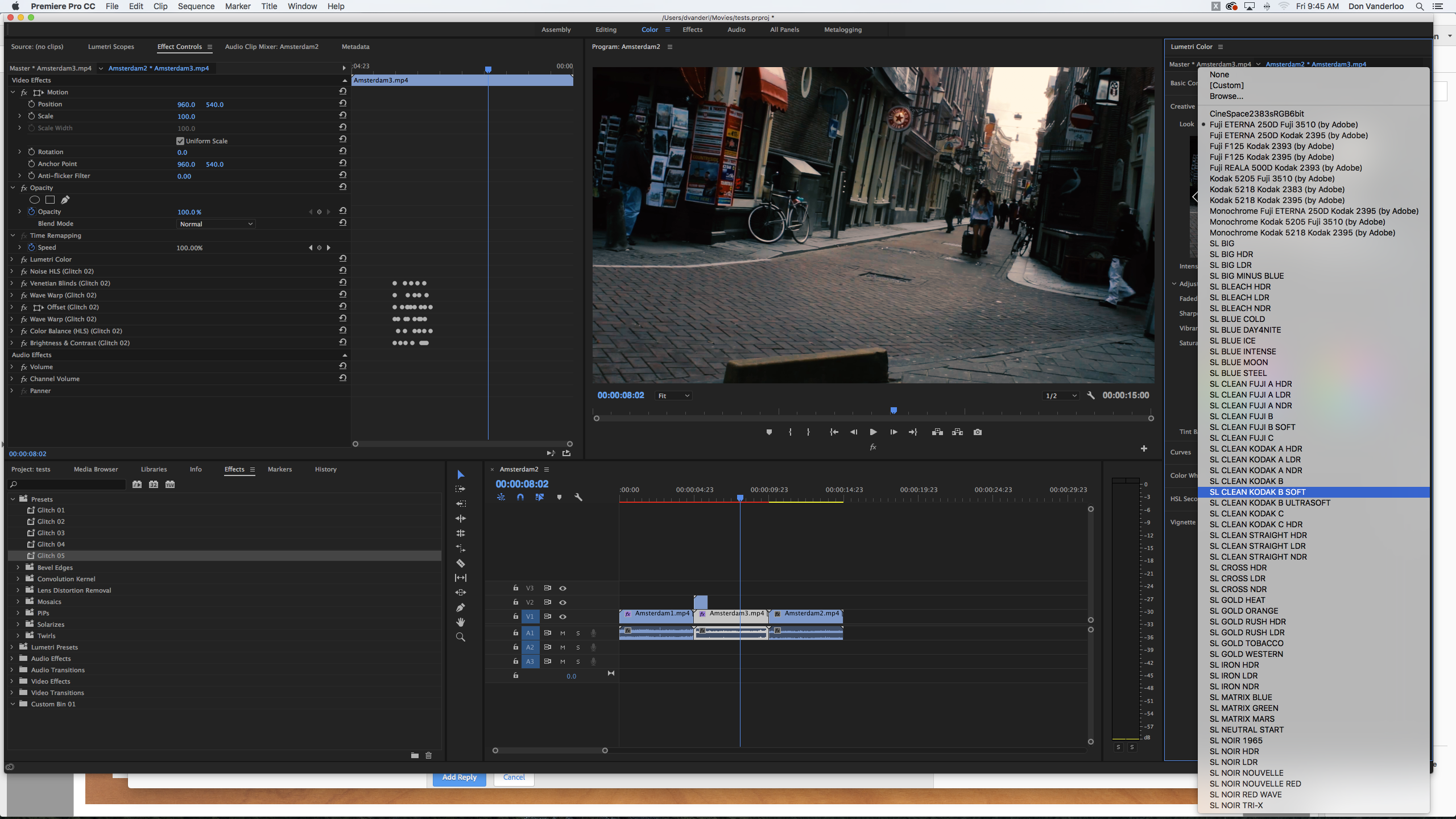Open the Fit zoom level dropdown
The width and height of the screenshot is (1456, 819).
[673, 396]
